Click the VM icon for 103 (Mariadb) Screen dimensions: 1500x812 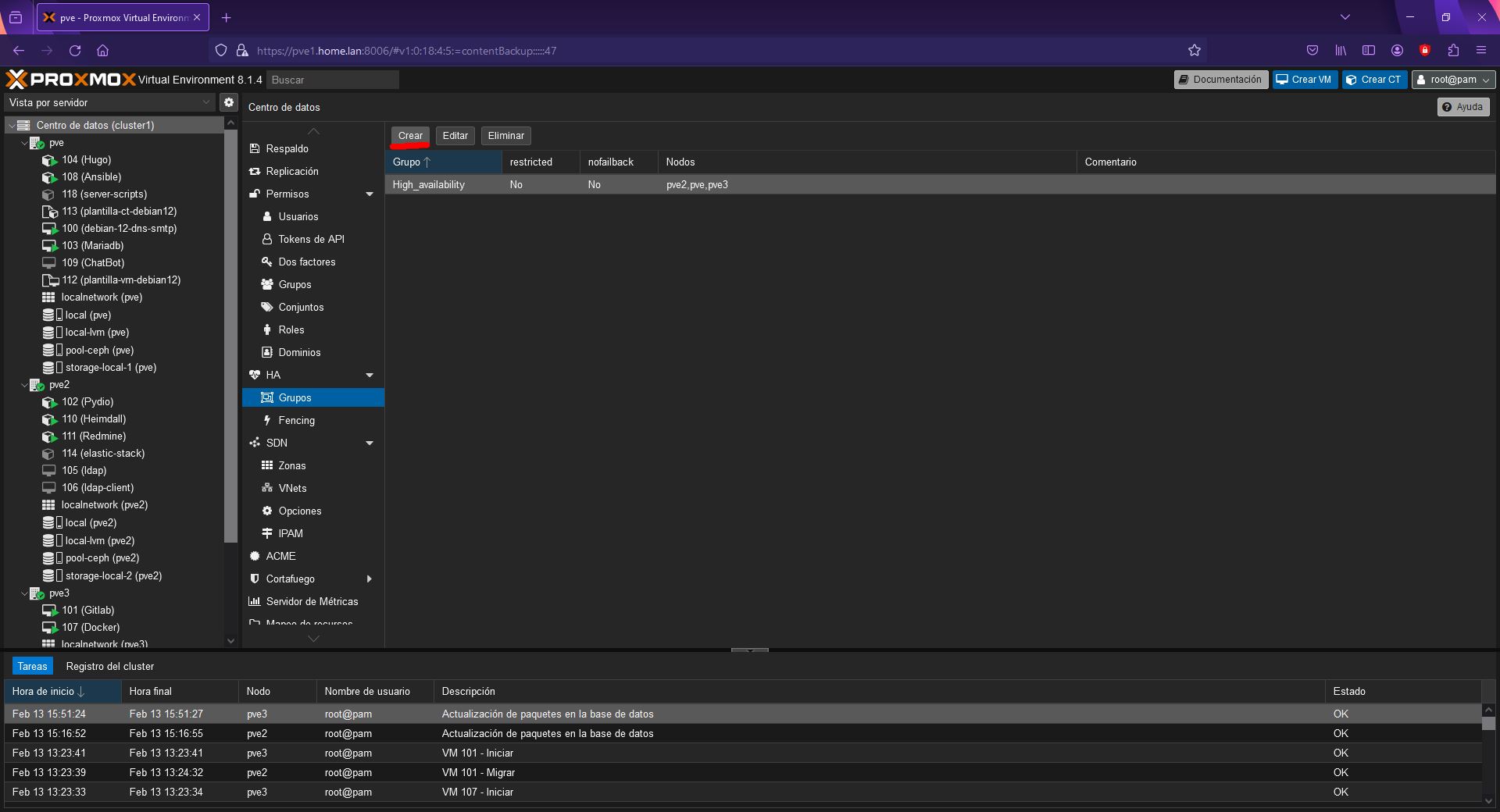(x=49, y=246)
